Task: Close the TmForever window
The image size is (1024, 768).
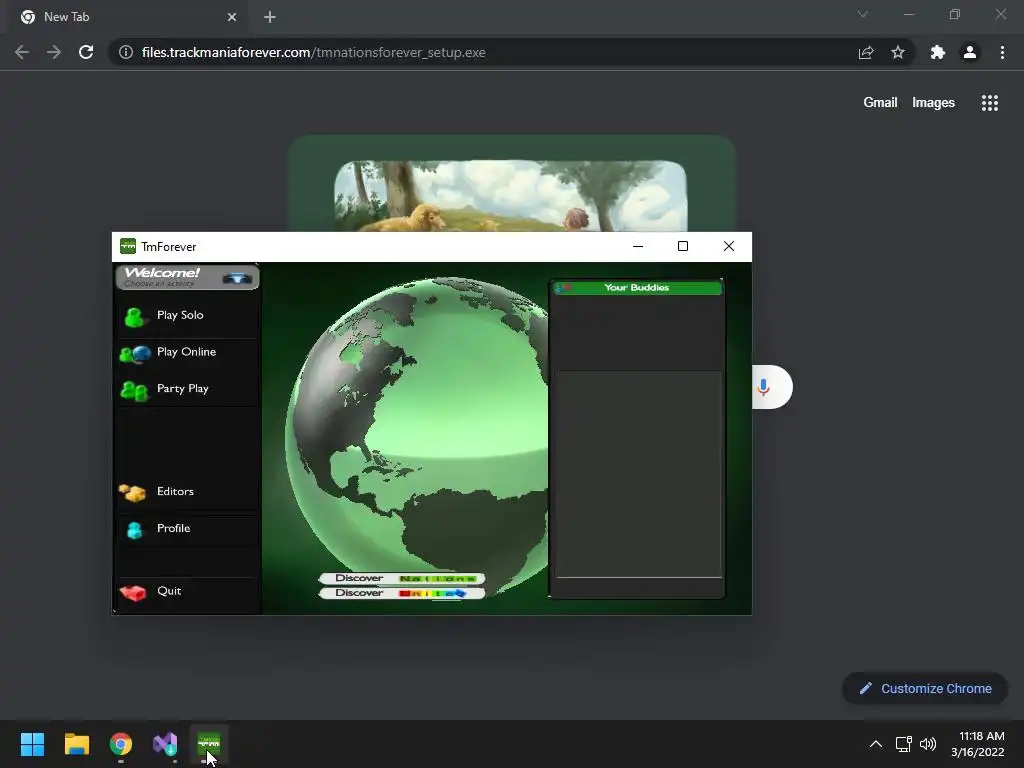Action: [x=729, y=246]
